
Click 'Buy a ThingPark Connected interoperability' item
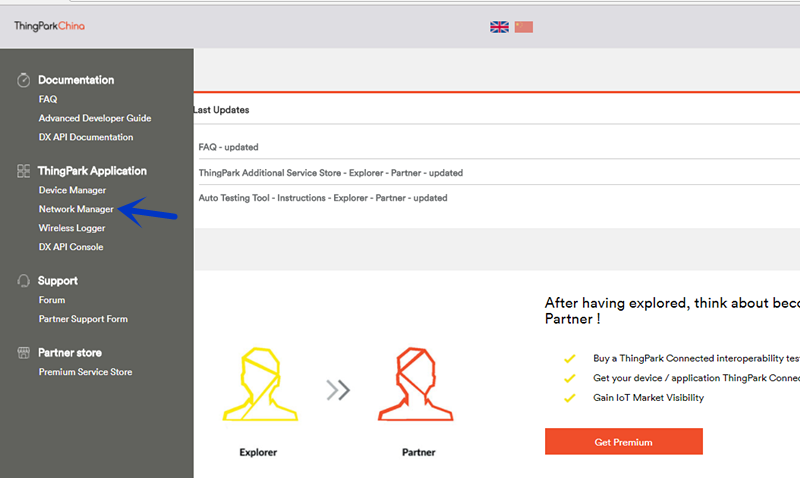pyautogui.click(x=696, y=359)
